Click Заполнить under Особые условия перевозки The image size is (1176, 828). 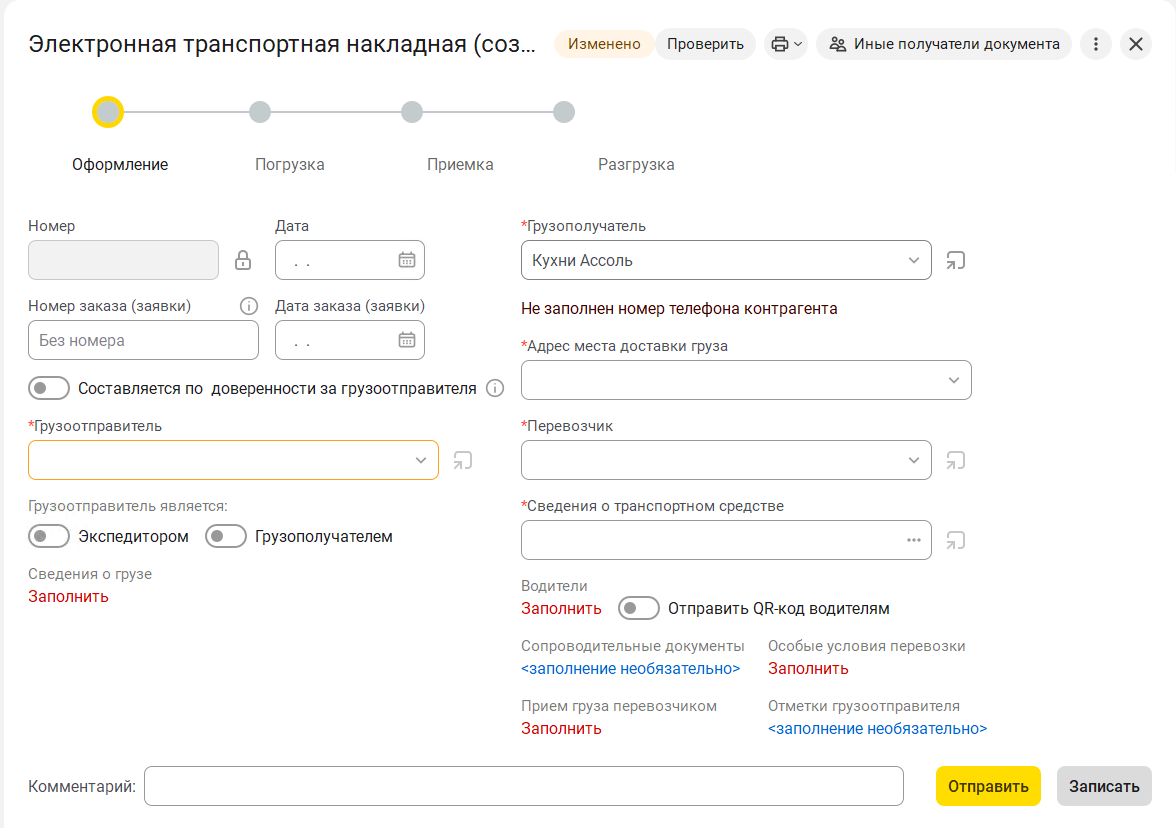808,668
